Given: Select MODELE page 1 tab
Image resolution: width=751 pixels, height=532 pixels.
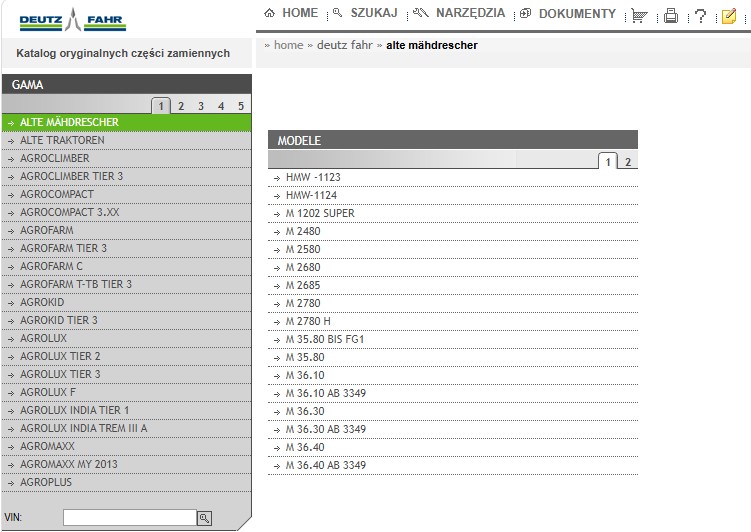Looking at the screenshot, I should [608, 161].
